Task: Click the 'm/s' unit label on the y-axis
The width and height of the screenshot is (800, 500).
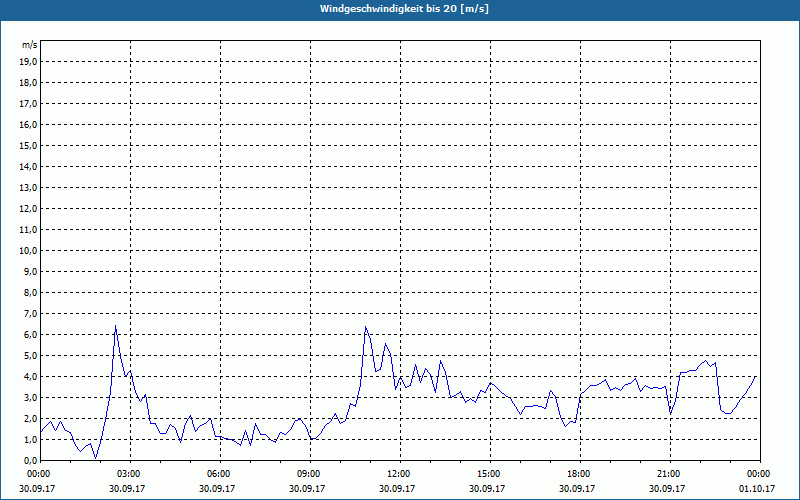Action: 30,45
